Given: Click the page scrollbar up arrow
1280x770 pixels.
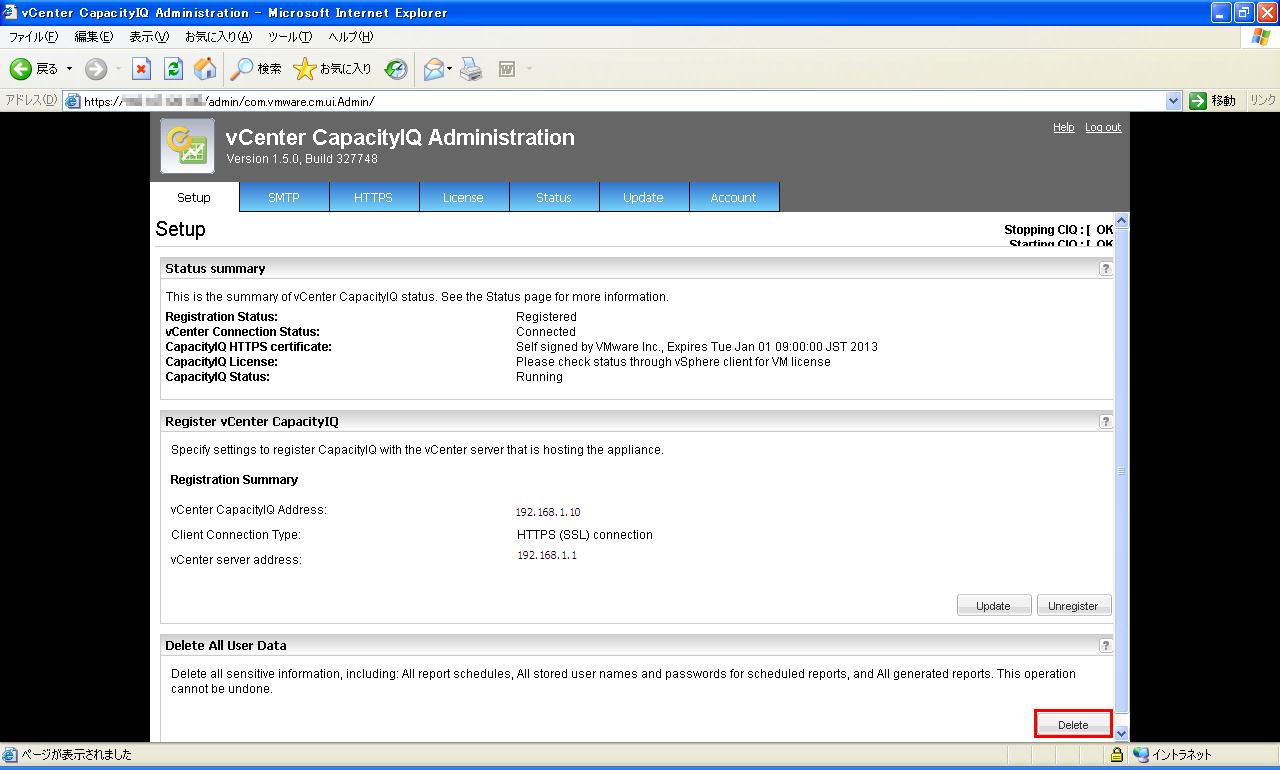Looking at the screenshot, I should click(1121, 220).
